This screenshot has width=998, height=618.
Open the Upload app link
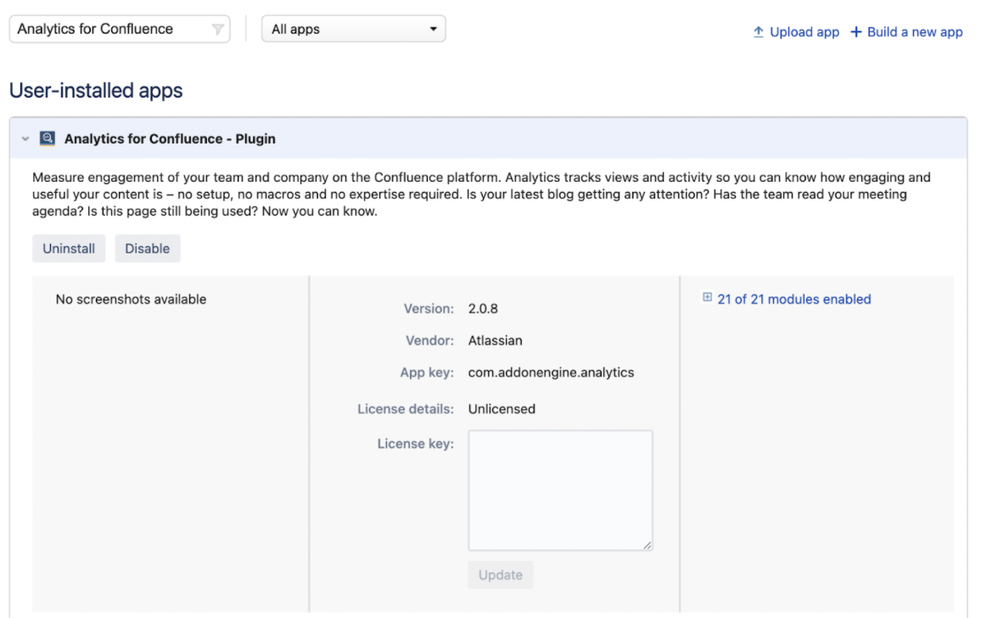click(x=804, y=32)
